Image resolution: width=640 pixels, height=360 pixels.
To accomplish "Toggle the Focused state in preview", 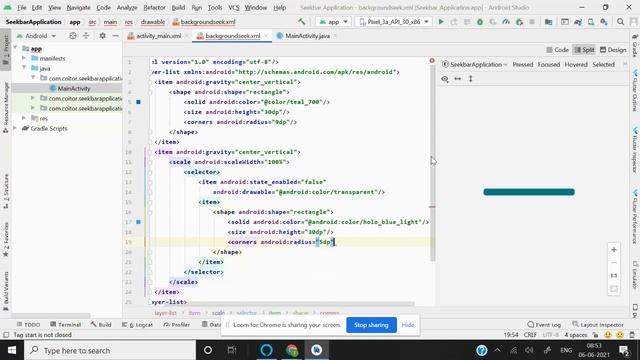I will point(549,64).
